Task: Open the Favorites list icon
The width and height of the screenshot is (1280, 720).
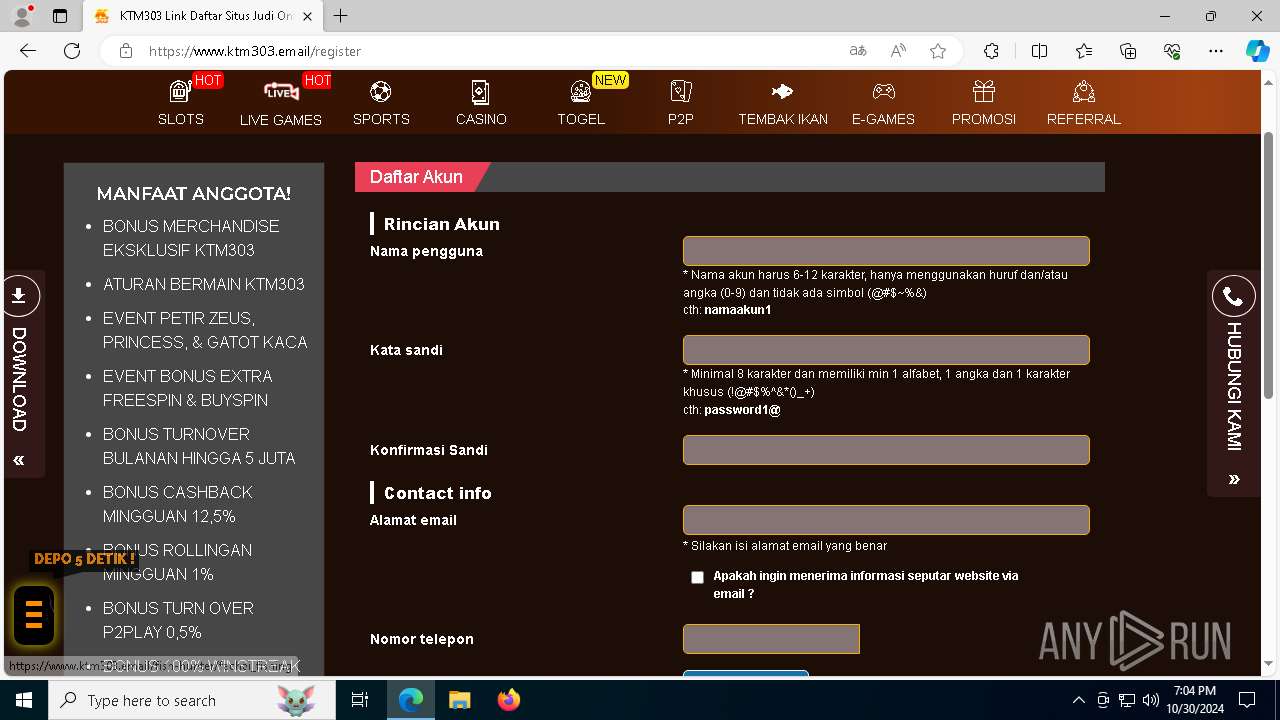Action: 1084,51
